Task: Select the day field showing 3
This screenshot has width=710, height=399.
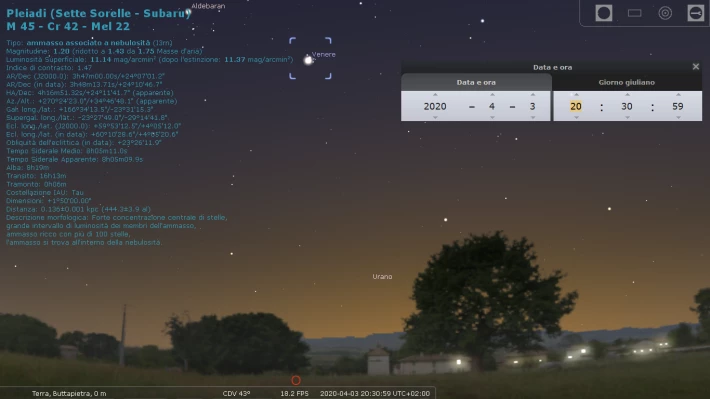Action: point(532,106)
